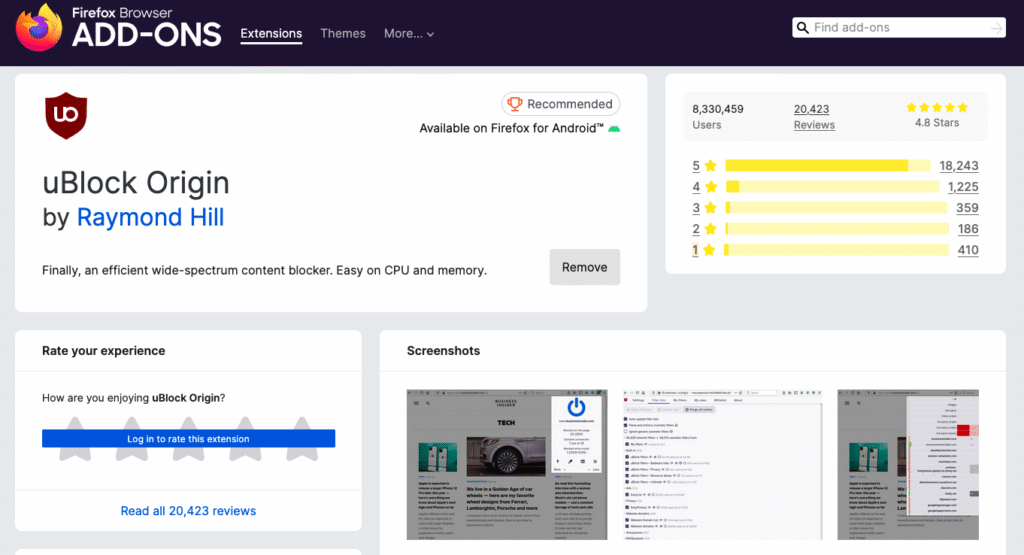Read all 20,423 reviews
This screenshot has width=1024, height=555.
(188, 511)
